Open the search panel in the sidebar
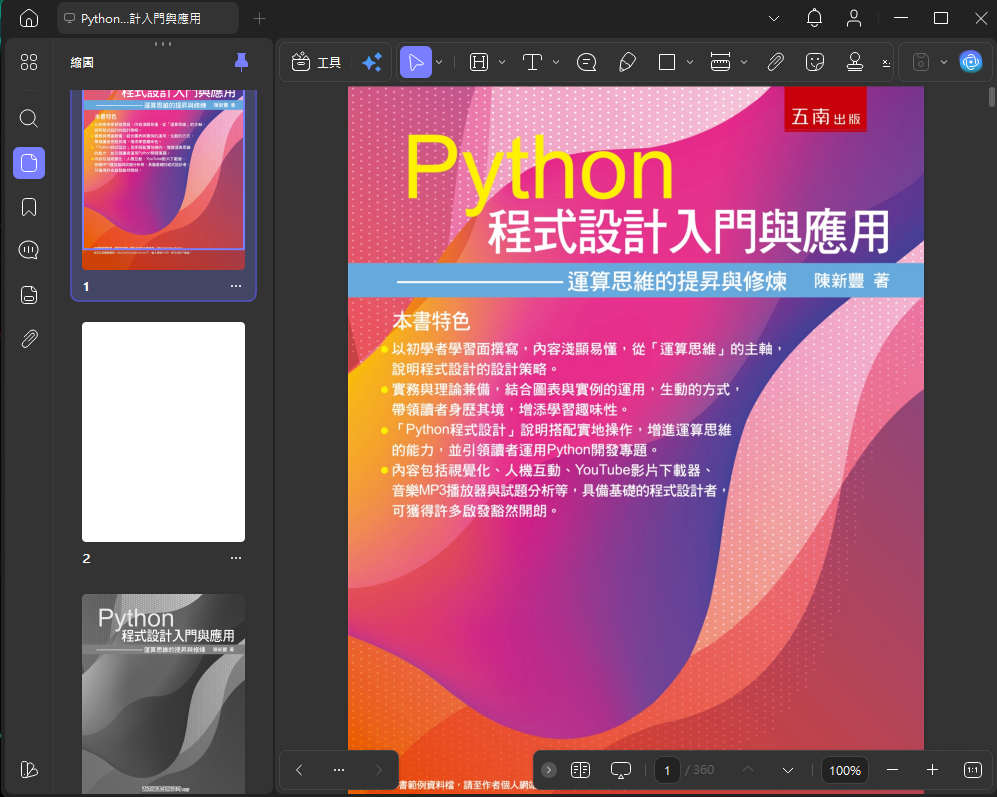This screenshot has width=997, height=797. [x=29, y=118]
